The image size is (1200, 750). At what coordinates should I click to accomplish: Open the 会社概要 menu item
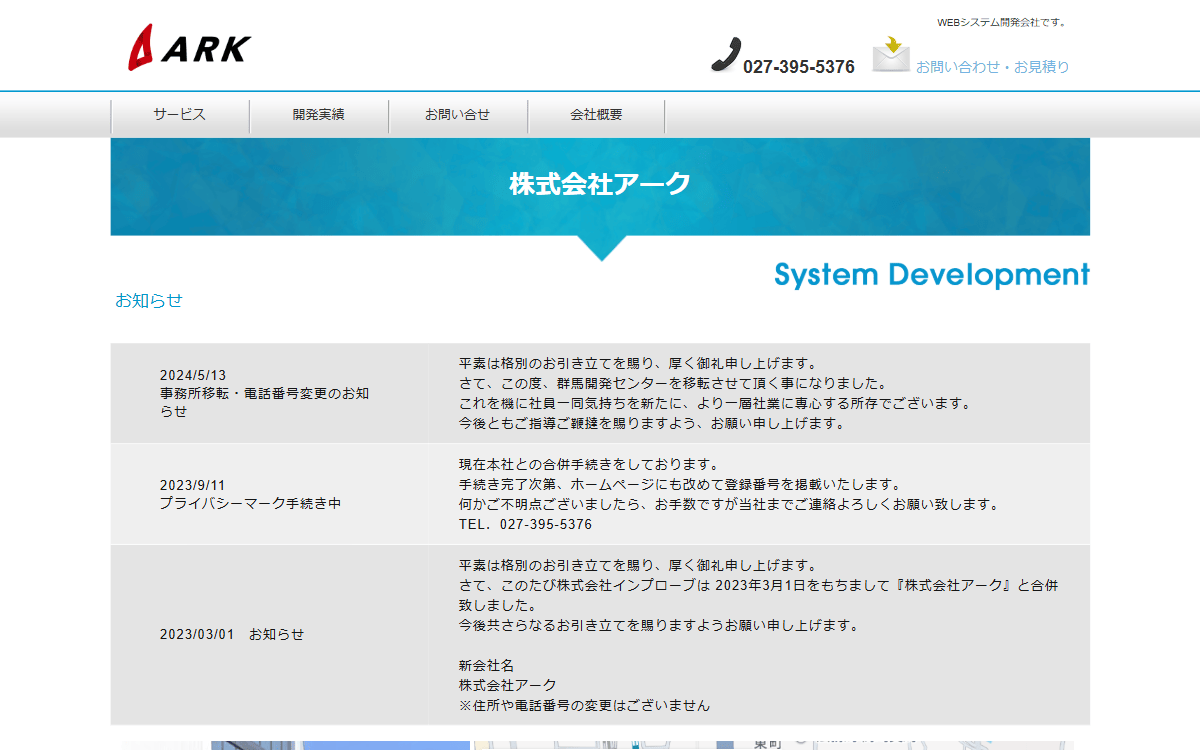tap(597, 115)
